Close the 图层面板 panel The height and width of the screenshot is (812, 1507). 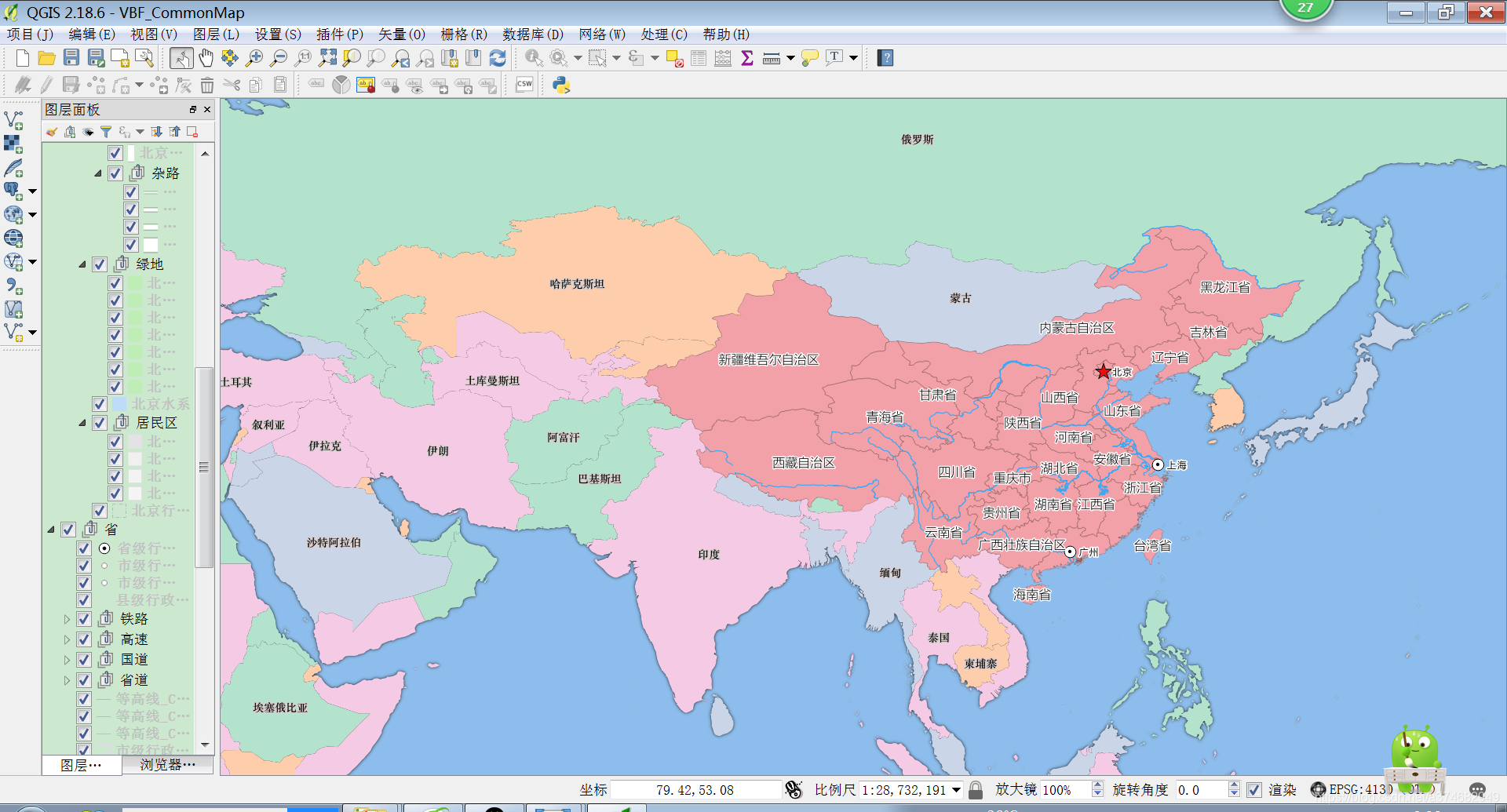tap(207, 110)
